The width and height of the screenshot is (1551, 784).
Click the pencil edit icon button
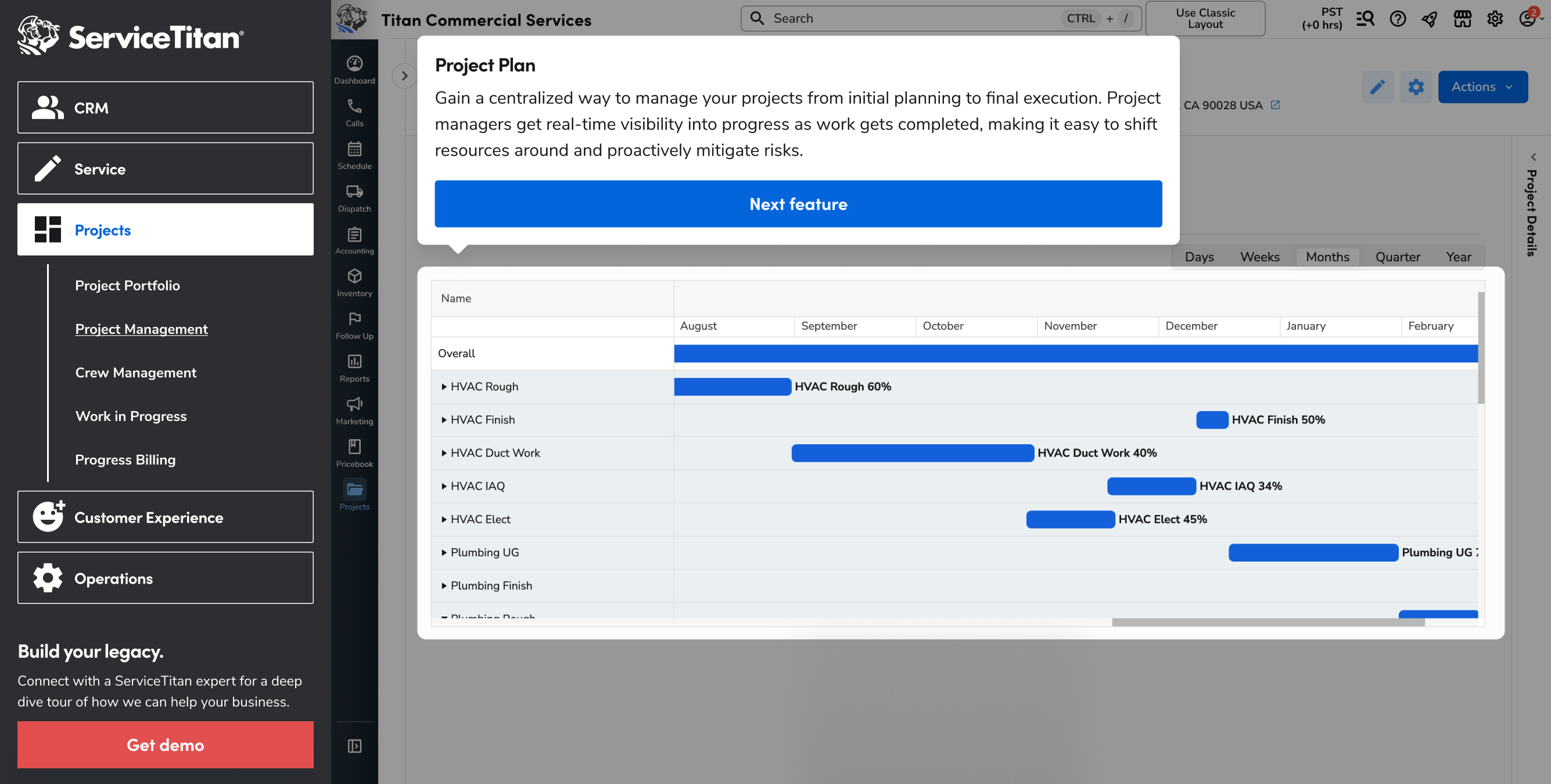[1376, 87]
